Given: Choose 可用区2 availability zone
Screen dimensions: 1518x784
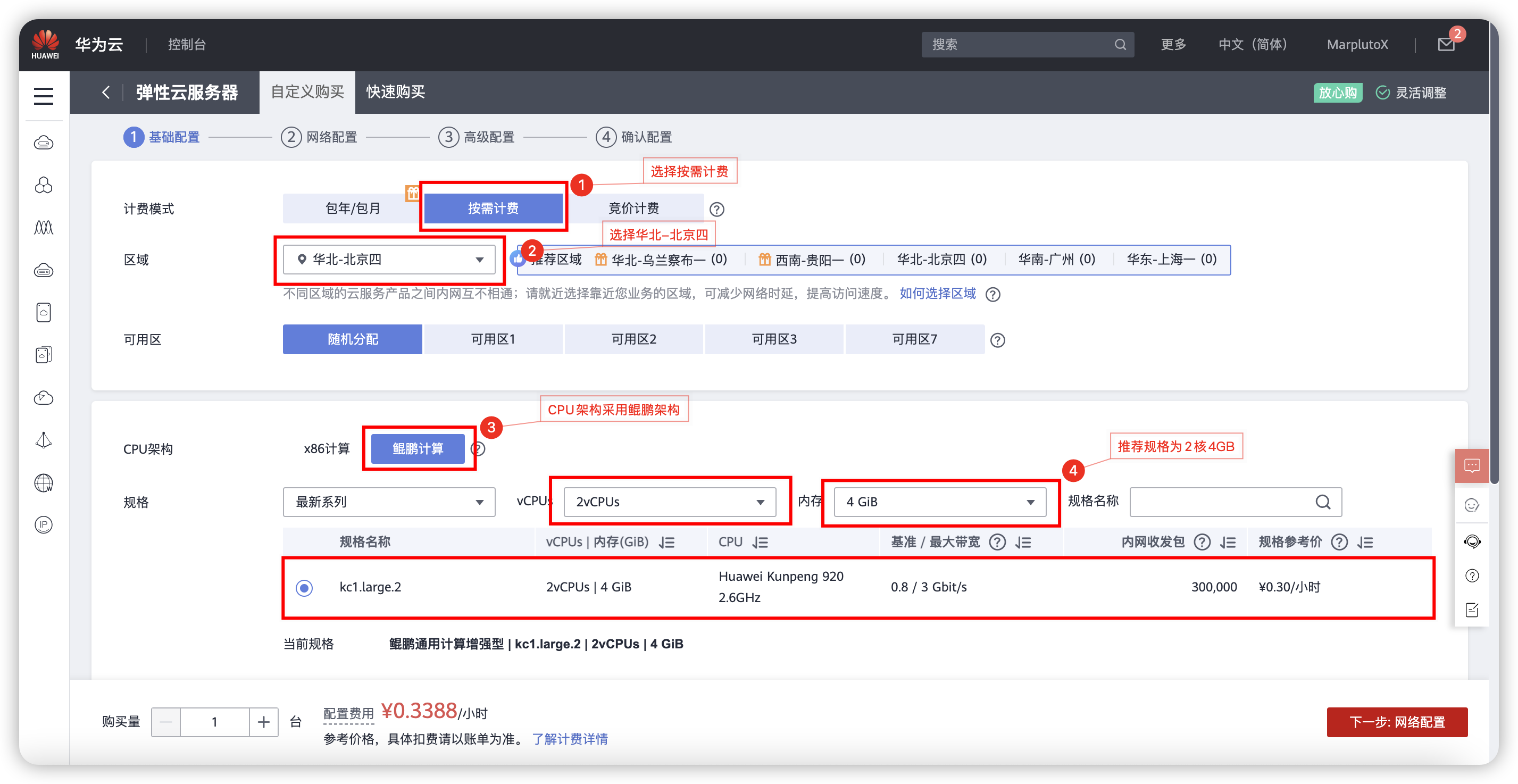Looking at the screenshot, I should 633,339.
